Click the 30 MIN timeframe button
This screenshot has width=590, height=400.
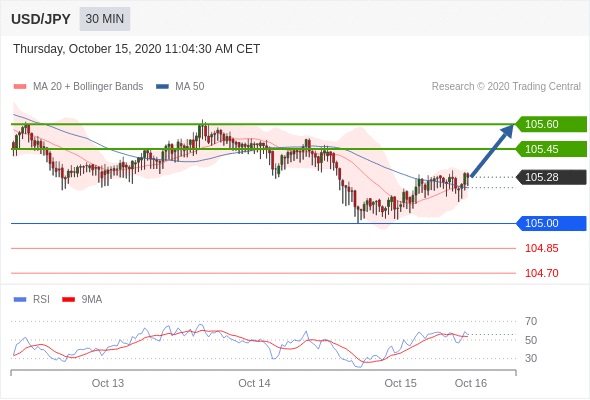click(x=105, y=19)
